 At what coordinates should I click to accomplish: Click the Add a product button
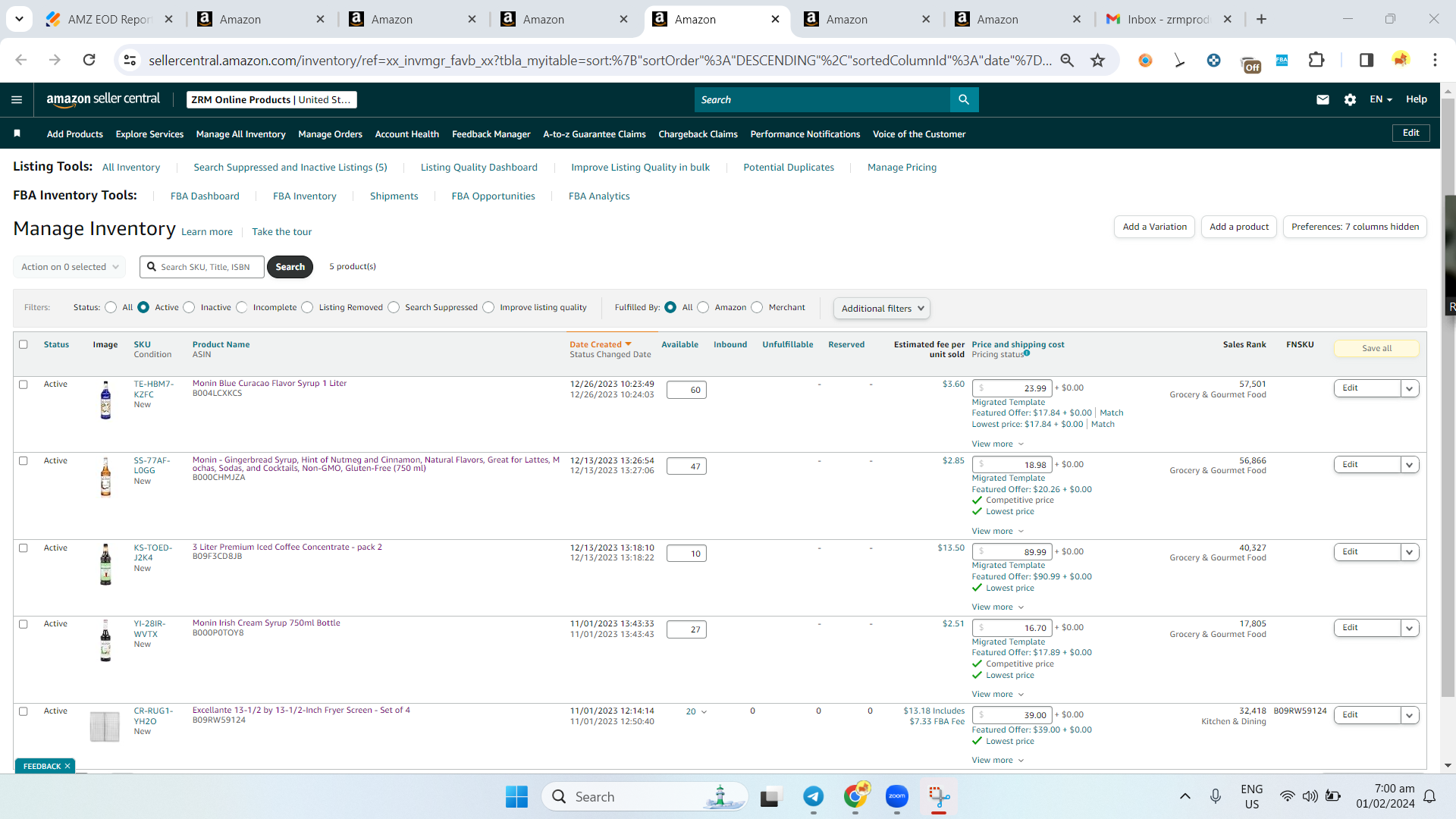pyautogui.click(x=1239, y=227)
